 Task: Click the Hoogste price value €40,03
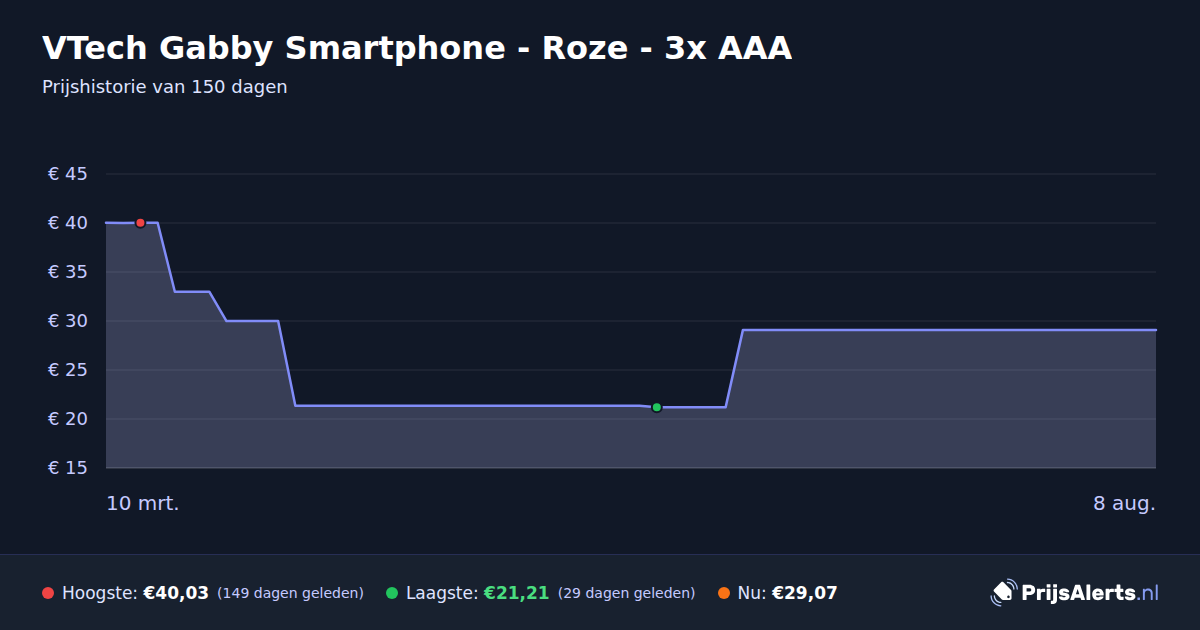click(x=176, y=593)
